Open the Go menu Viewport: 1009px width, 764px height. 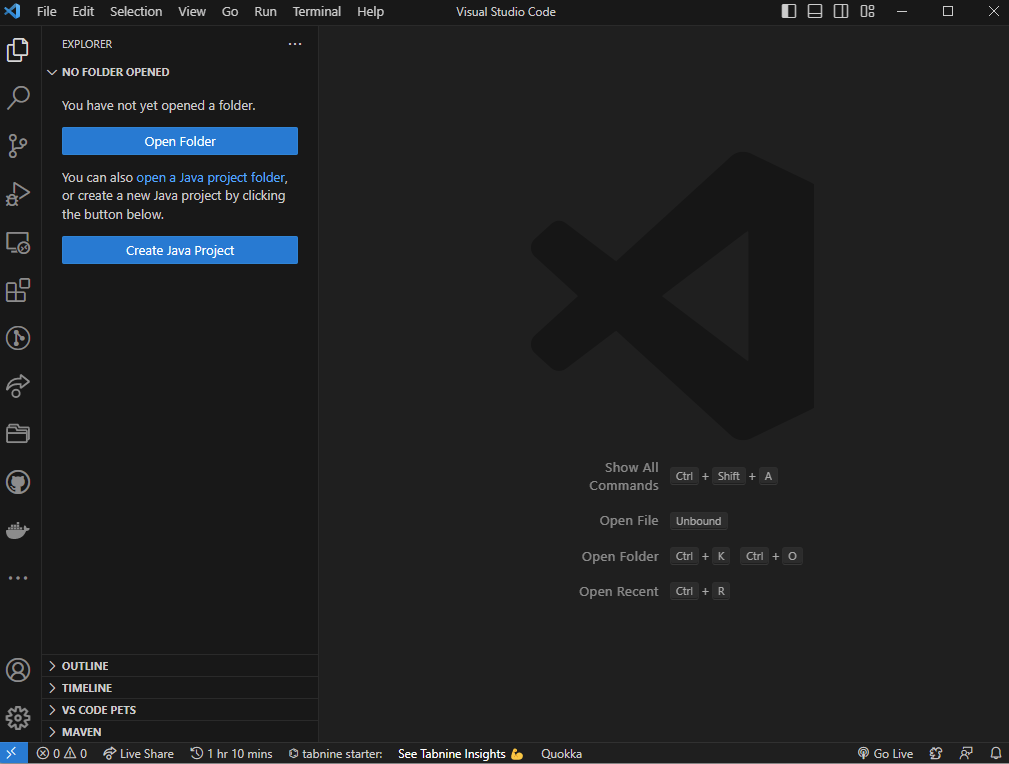[230, 12]
